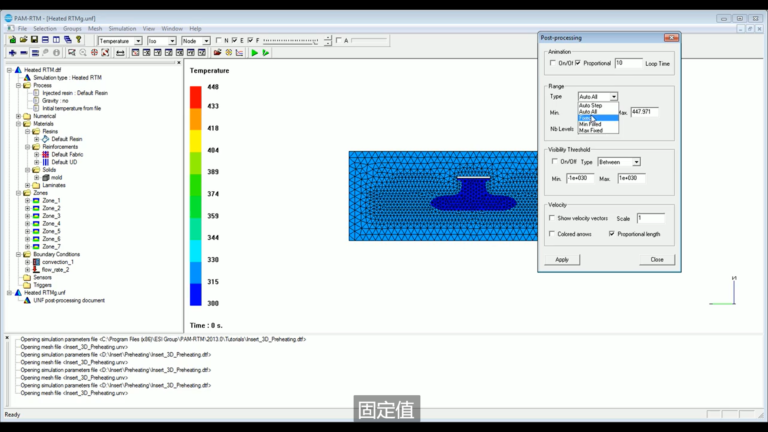Uncheck Proportional length checkbox
This screenshot has width=768, height=432.
point(612,234)
